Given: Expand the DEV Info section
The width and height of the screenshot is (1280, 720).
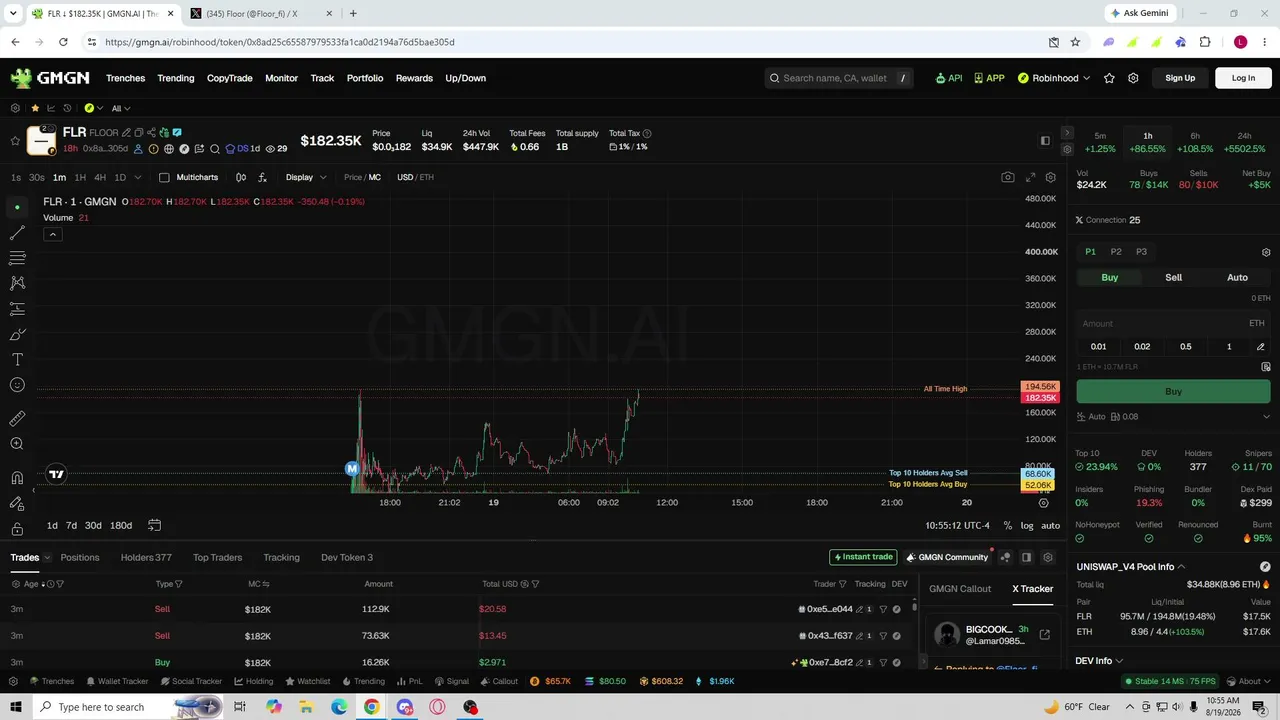Looking at the screenshot, I should (1099, 661).
